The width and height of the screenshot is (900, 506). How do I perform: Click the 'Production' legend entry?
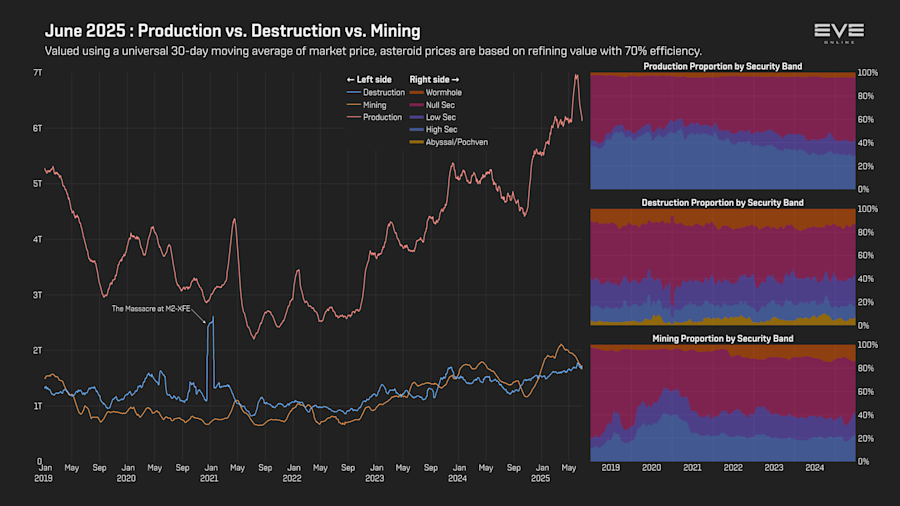click(374, 117)
